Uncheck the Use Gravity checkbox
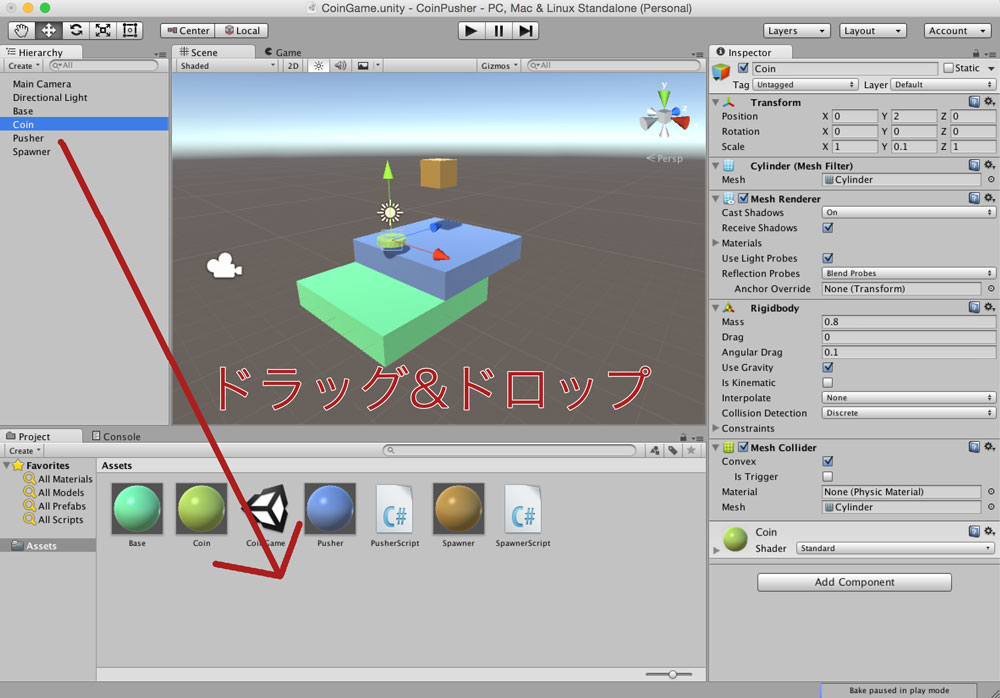The width and height of the screenshot is (1000, 698). (x=828, y=368)
